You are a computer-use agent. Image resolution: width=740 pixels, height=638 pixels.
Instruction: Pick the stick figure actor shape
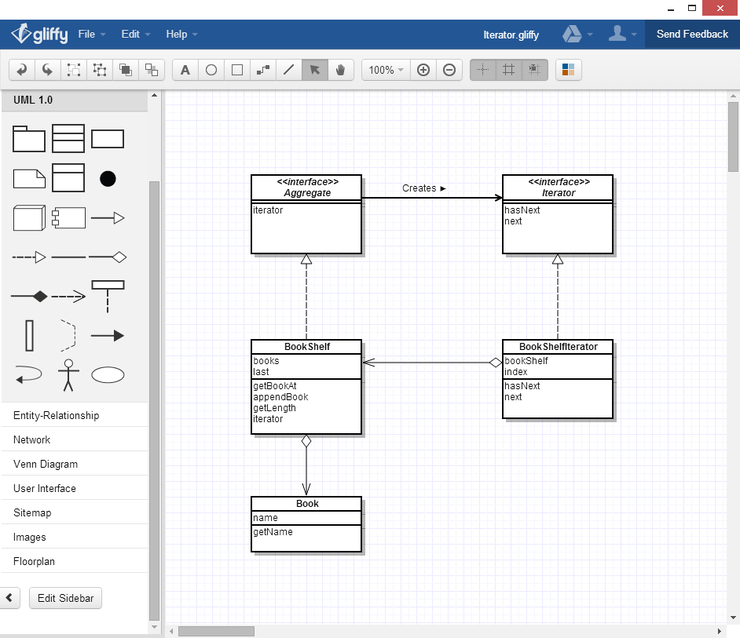coord(68,375)
